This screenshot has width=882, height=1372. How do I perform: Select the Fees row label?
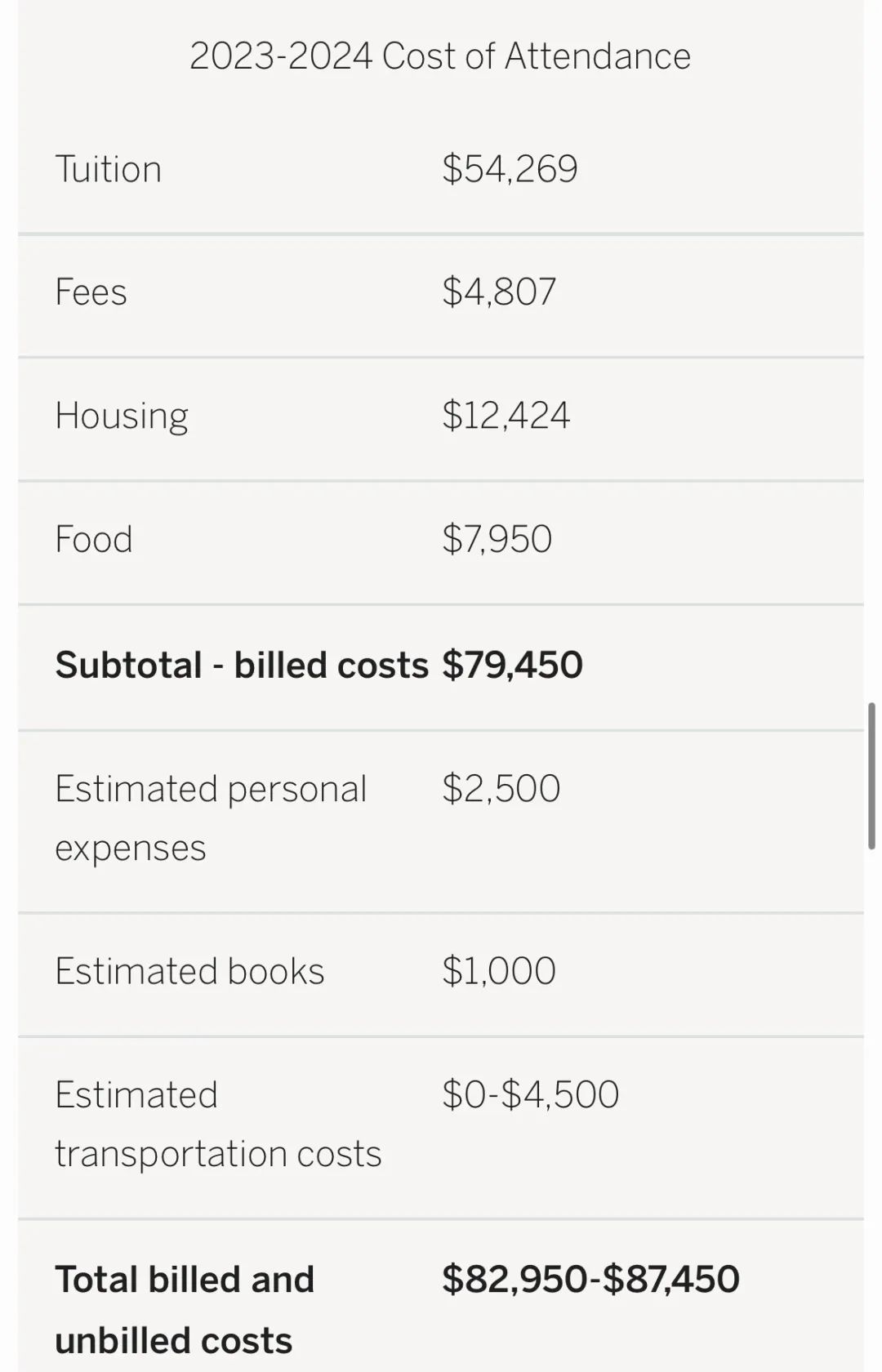point(91,292)
